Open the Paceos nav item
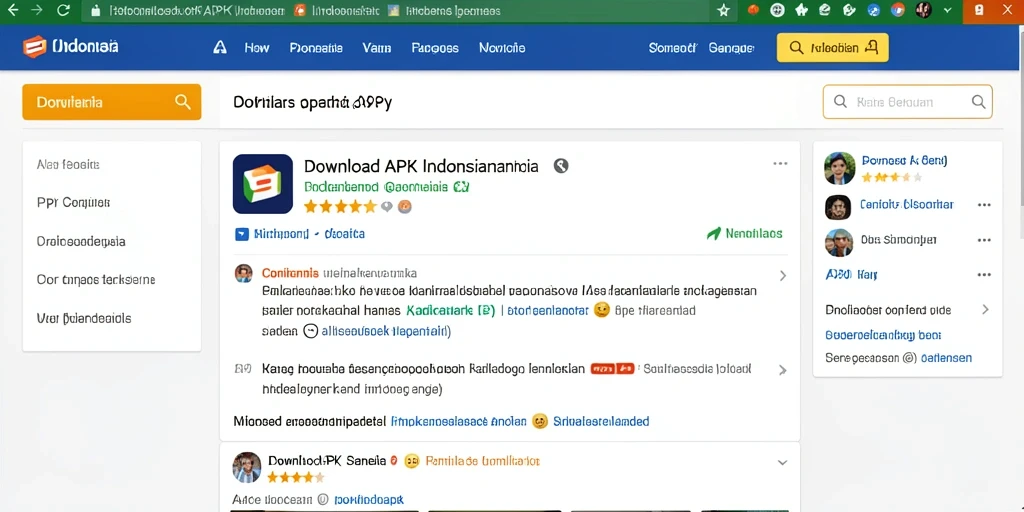This screenshot has height=512, width=1024. [x=435, y=48]
